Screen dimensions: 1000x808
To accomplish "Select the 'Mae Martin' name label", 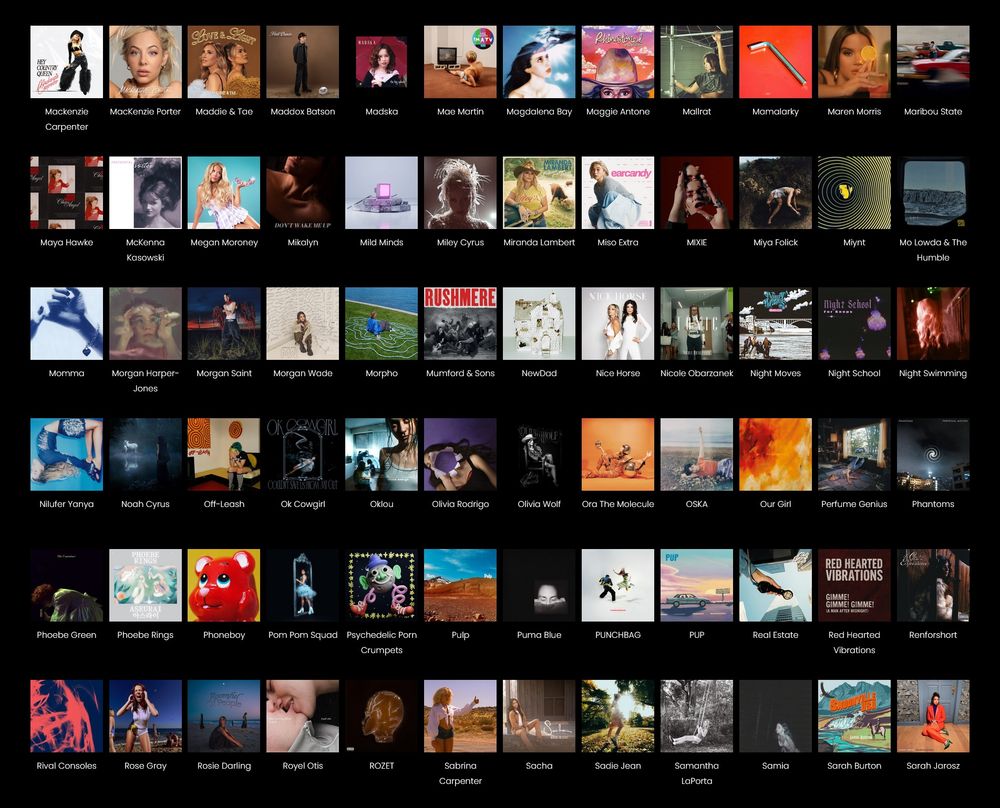I will (460, 112).
